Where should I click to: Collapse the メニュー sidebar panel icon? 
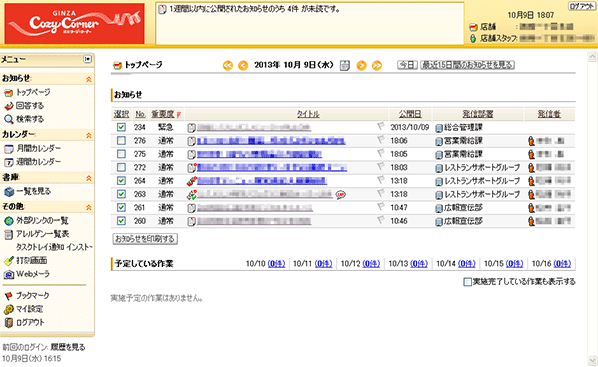click(x=88, y=59)
